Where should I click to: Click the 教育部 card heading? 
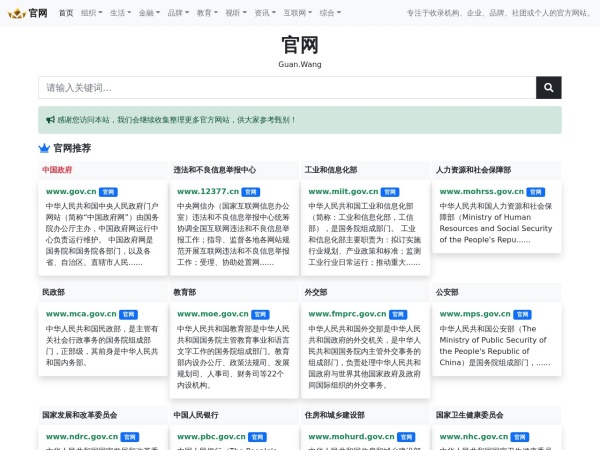point(184,292)
